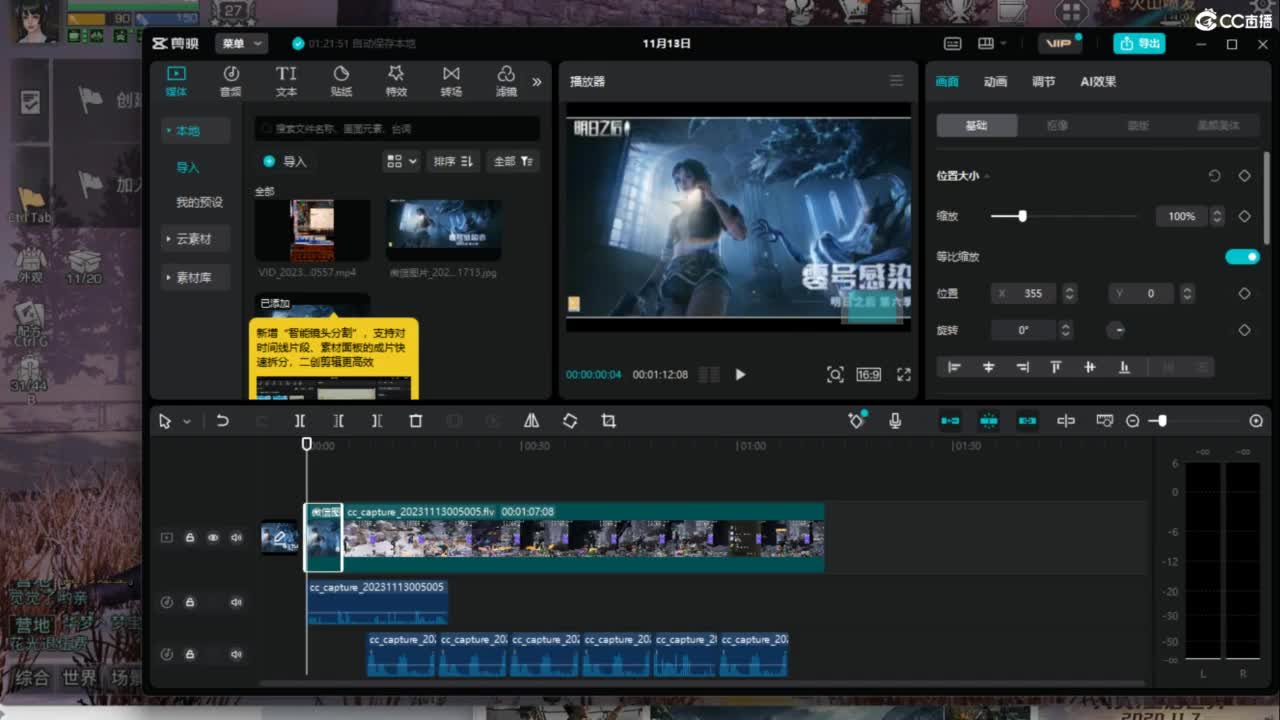Open the 音频 (Audio) panel tab

coord(231,81)
